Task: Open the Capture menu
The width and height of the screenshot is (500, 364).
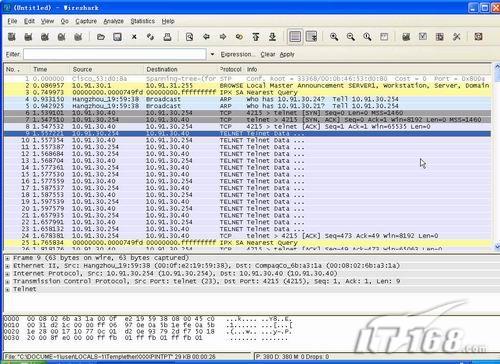Action: coord(86,21)
